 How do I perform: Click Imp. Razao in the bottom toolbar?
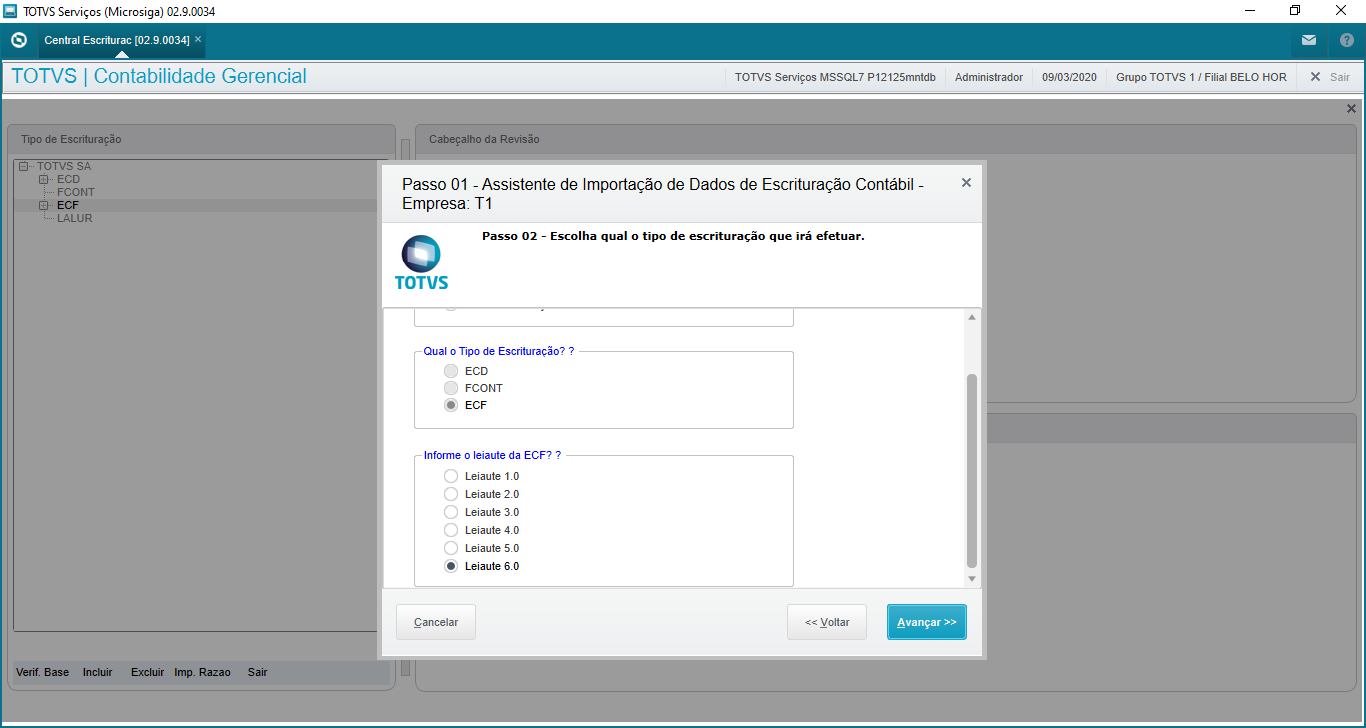pyautogui.click(x=202, y=672)
